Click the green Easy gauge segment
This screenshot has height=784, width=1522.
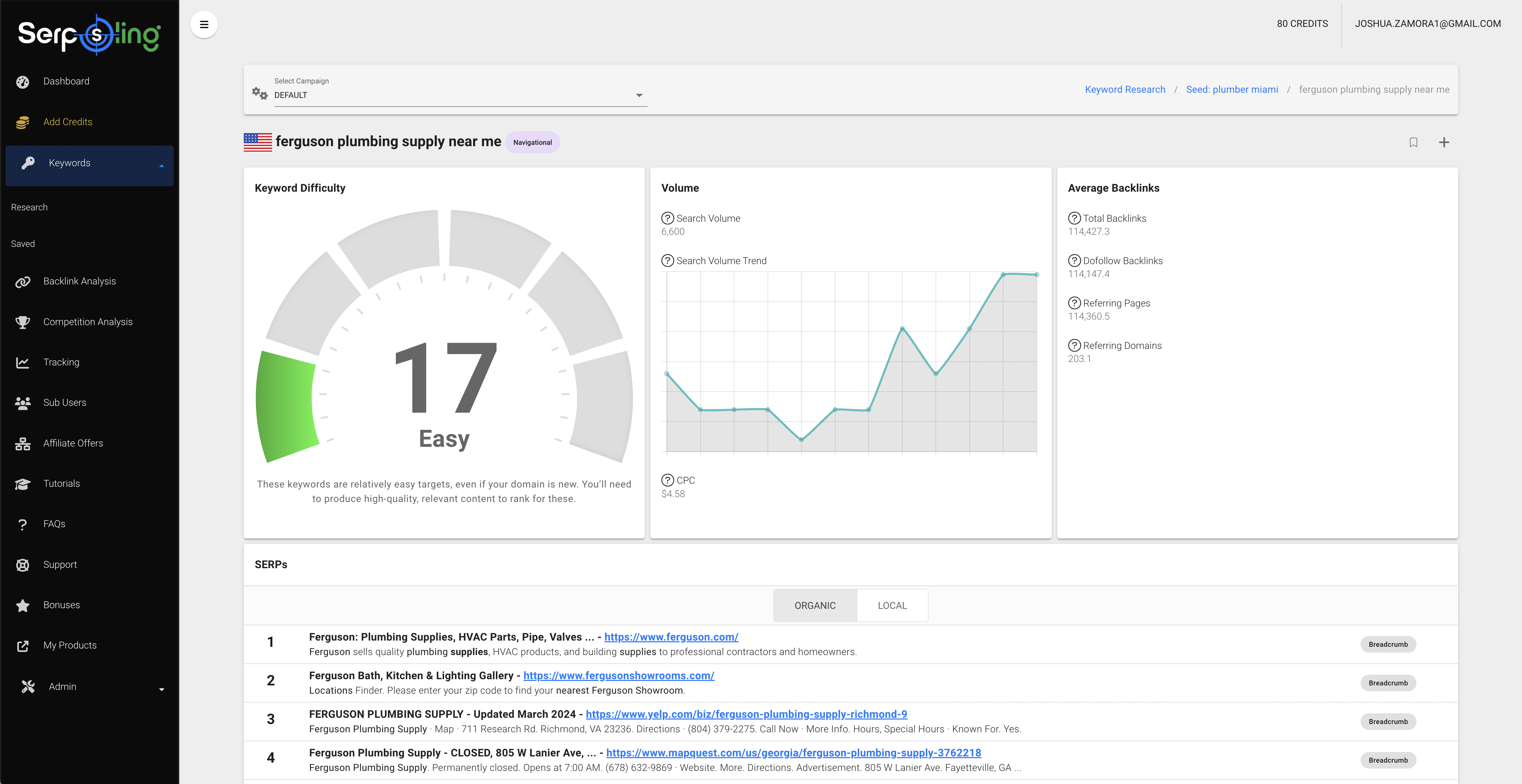point(288,406)
